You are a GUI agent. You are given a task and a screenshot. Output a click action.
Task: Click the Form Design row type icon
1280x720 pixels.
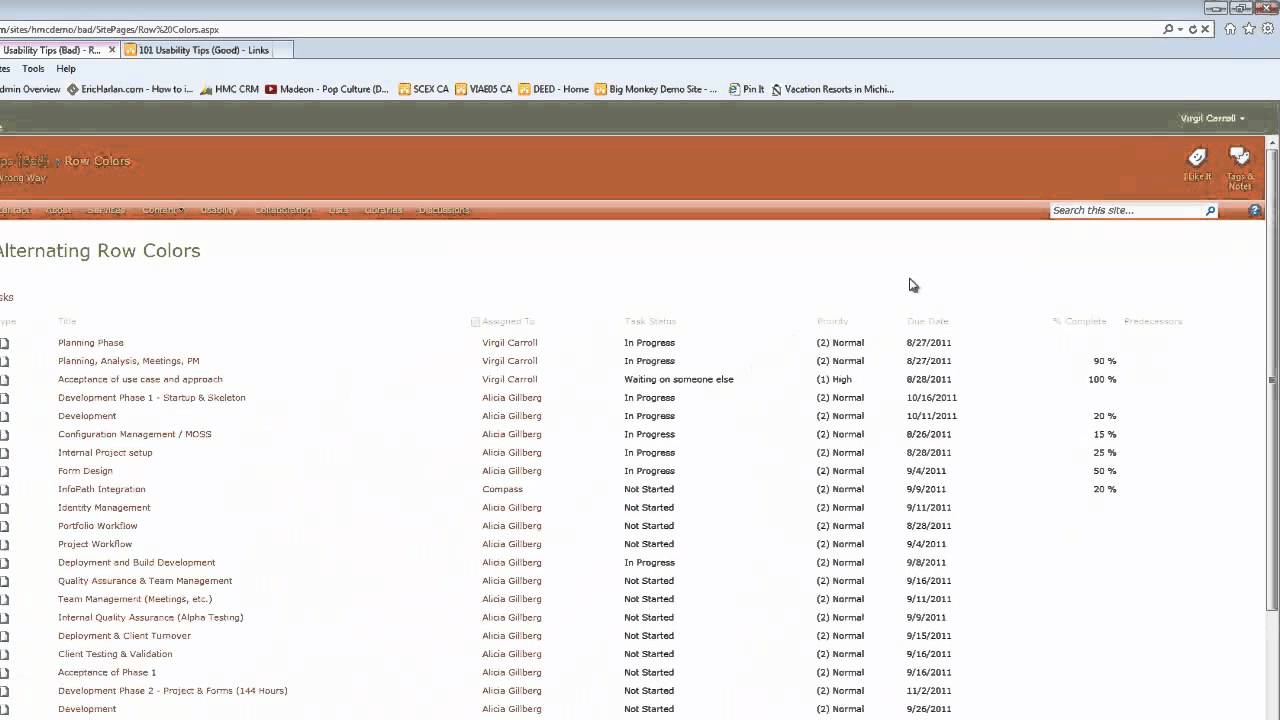pos(4,471)
